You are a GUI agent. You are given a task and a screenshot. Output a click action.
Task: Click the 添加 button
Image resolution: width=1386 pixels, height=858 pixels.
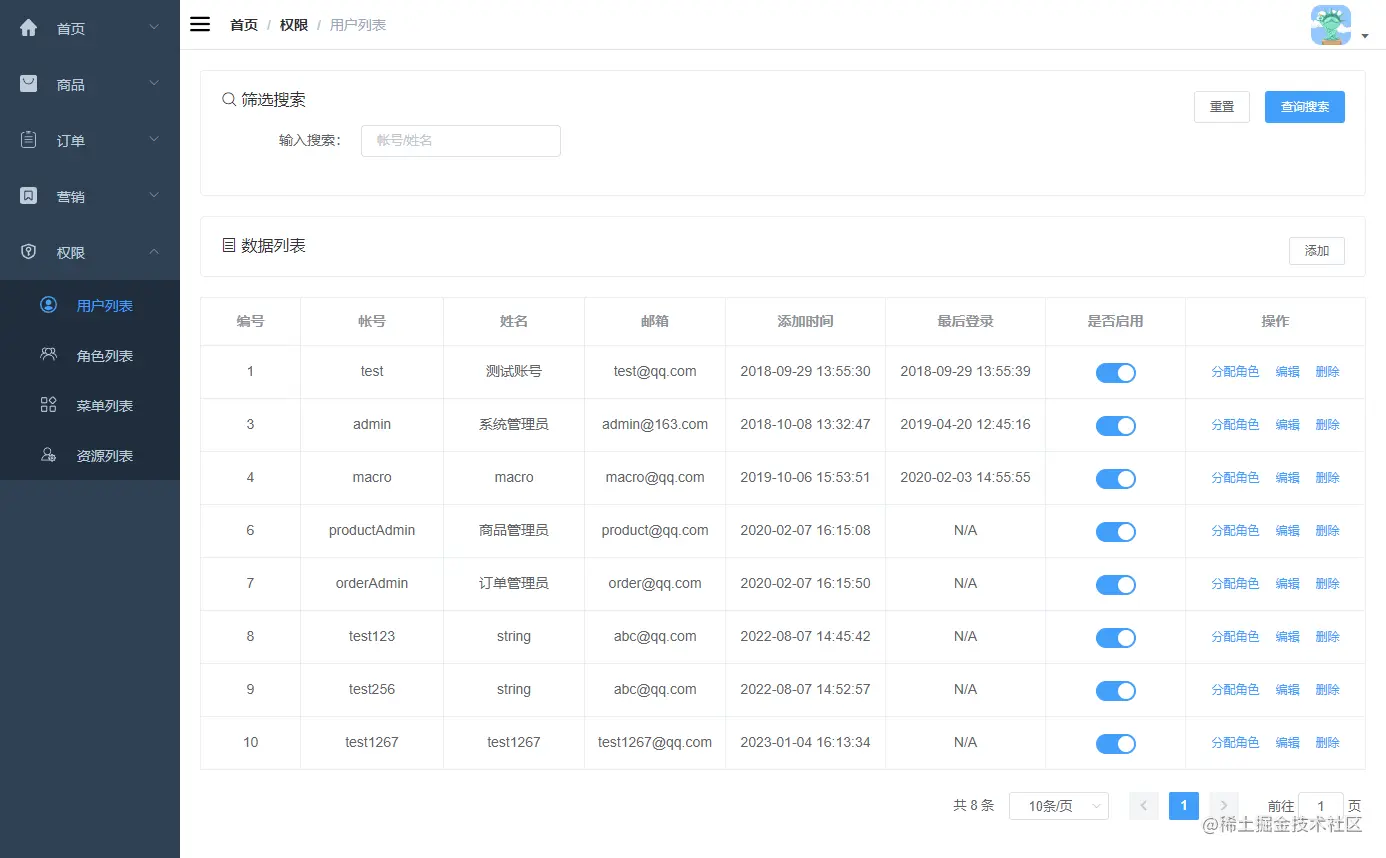pos(1317,251)
